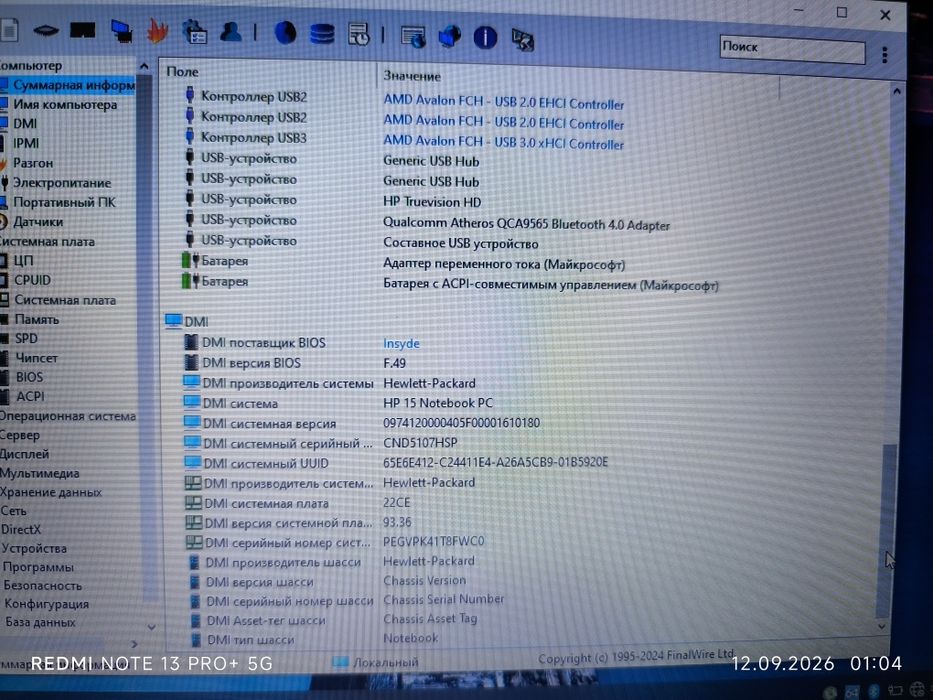
Task: Open Программы in the tree
Action: [38, 567]
